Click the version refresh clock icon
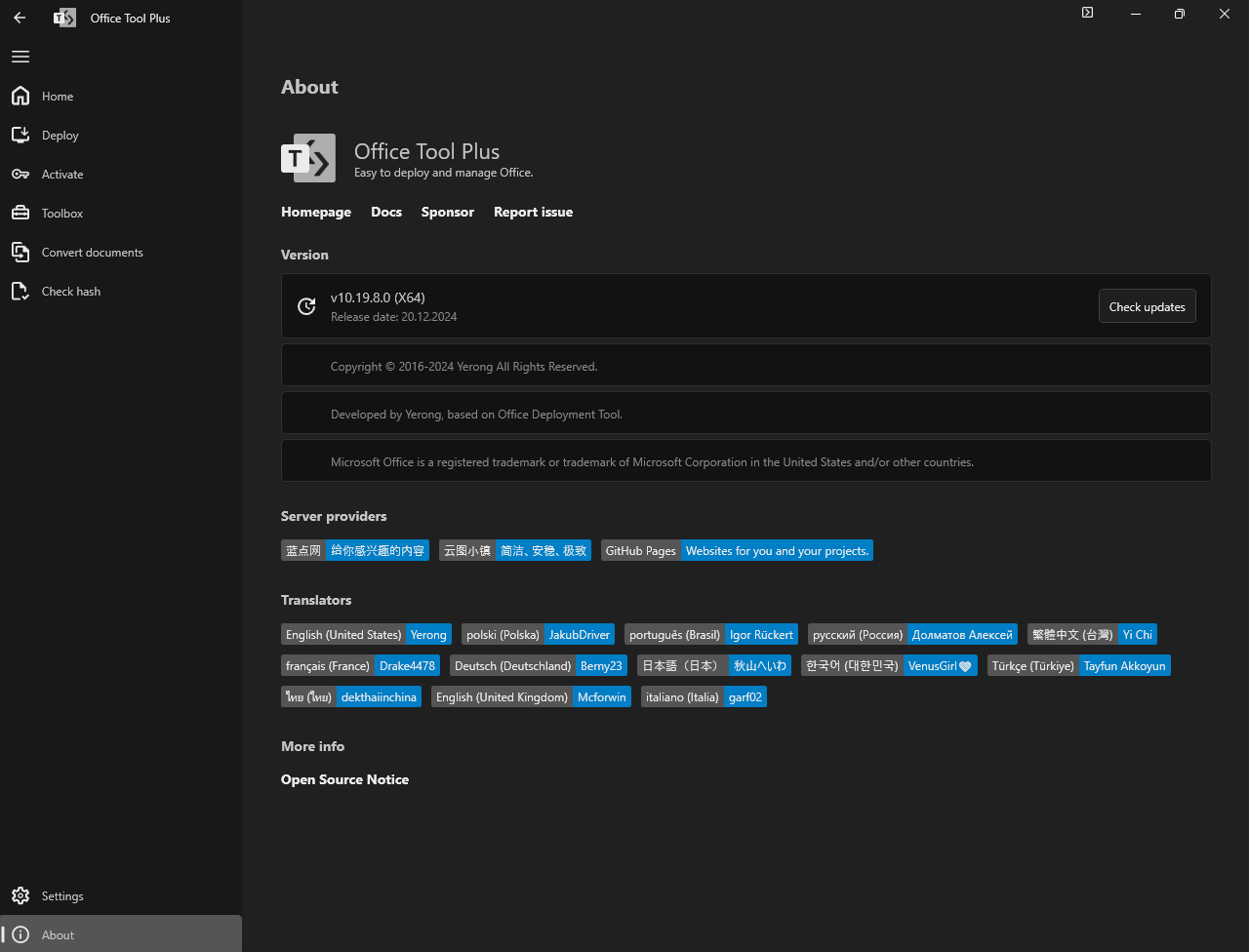The image size is (1249, 952). coord(306,306)
